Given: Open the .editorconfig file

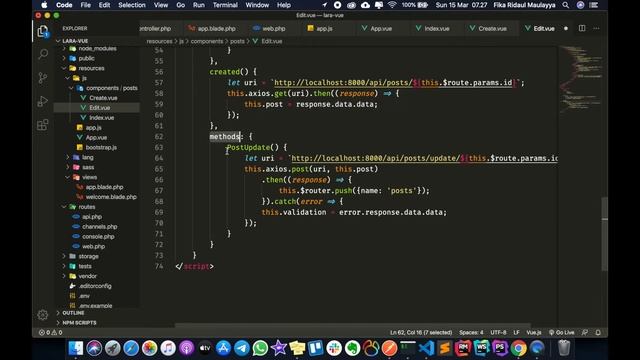Looking at the screenshot, I should coord(95,286).
